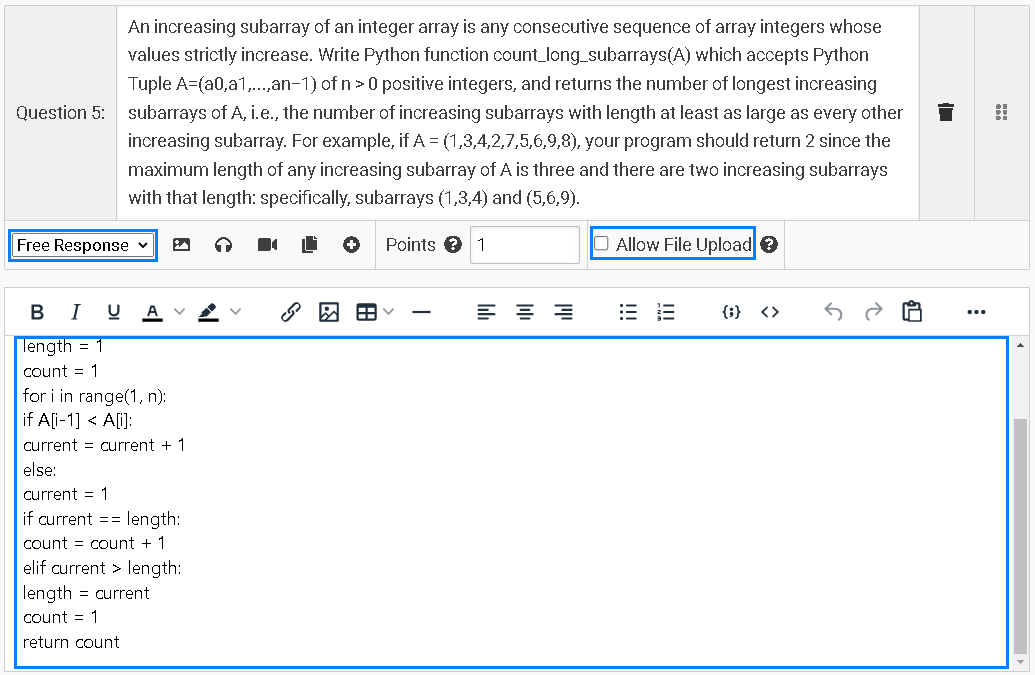This screenshot has height=675, width=1035.
Task: Toggle underline formatting in the editor
Action: click(114, 312)
